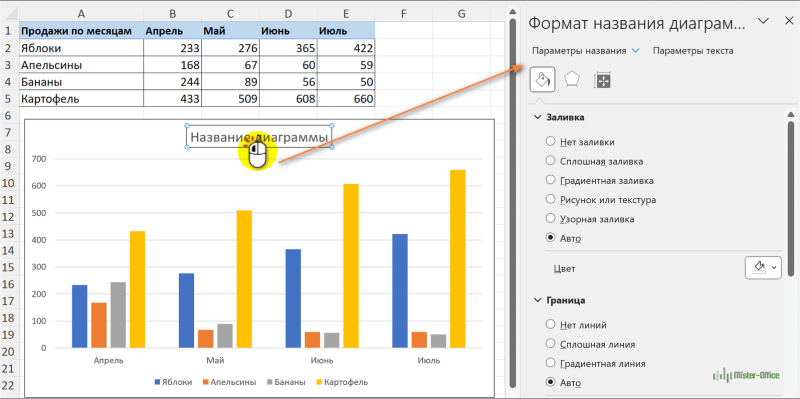Open the Fill & Line paint bucket tab
The height and width of the screenshot is (399, 800).
(543, 80)
